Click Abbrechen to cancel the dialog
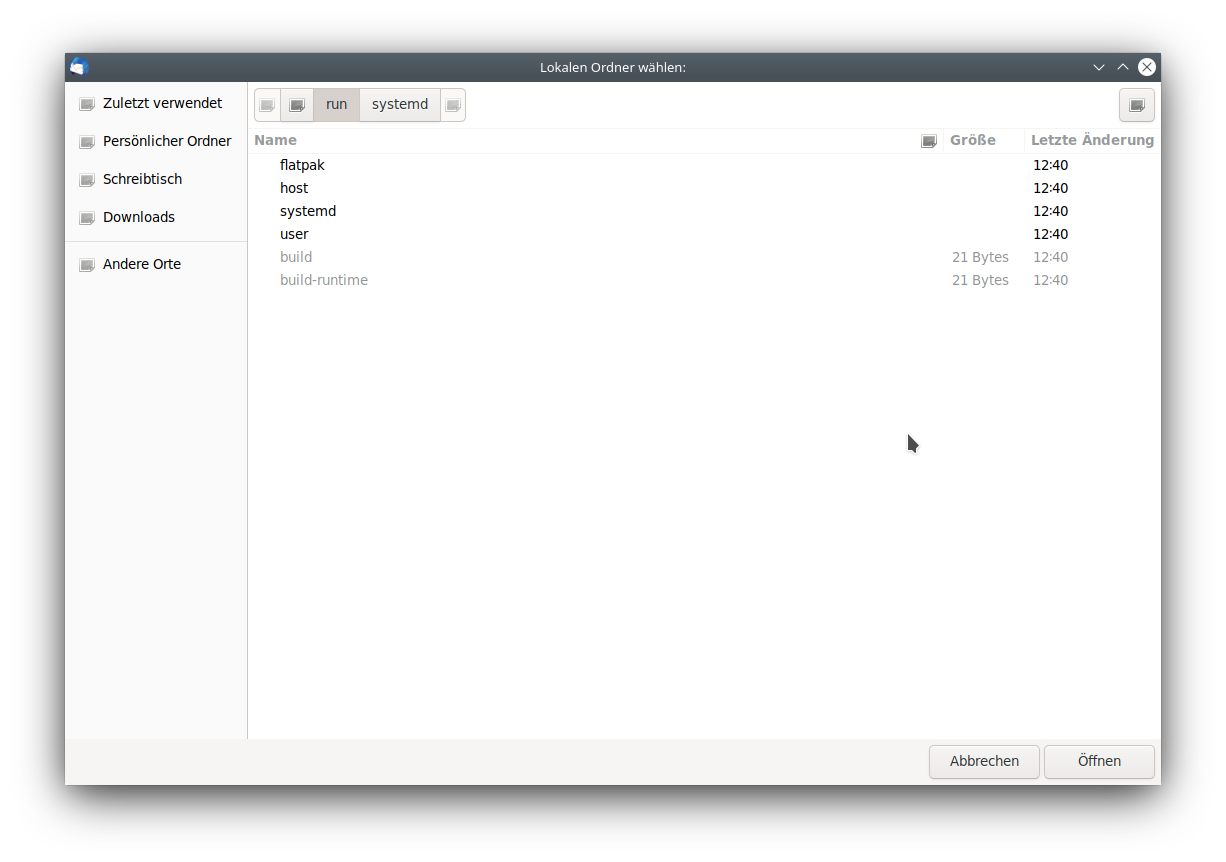This screenshot has height=862, width=1226. pyautogui.click(x=984, y=761)
